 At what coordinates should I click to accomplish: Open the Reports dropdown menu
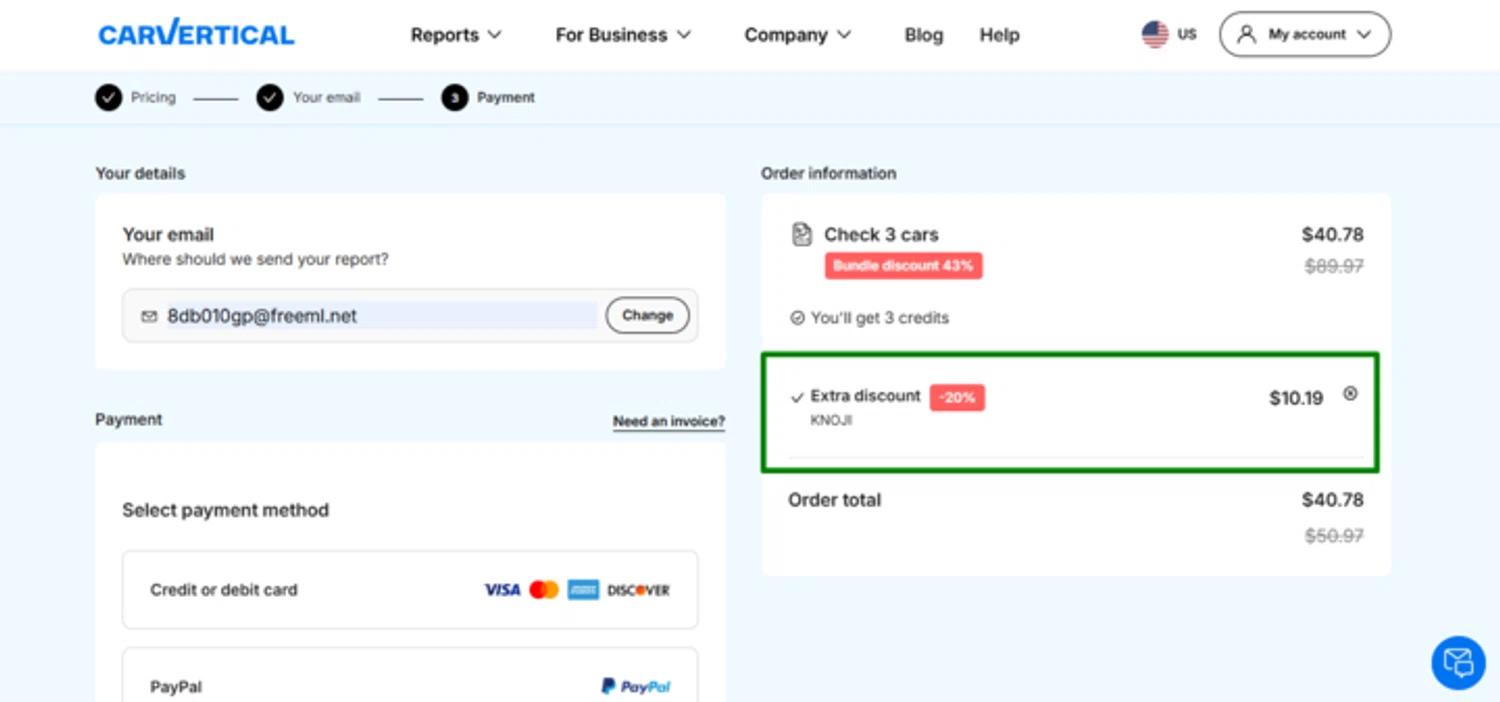[x=456, y=35]
